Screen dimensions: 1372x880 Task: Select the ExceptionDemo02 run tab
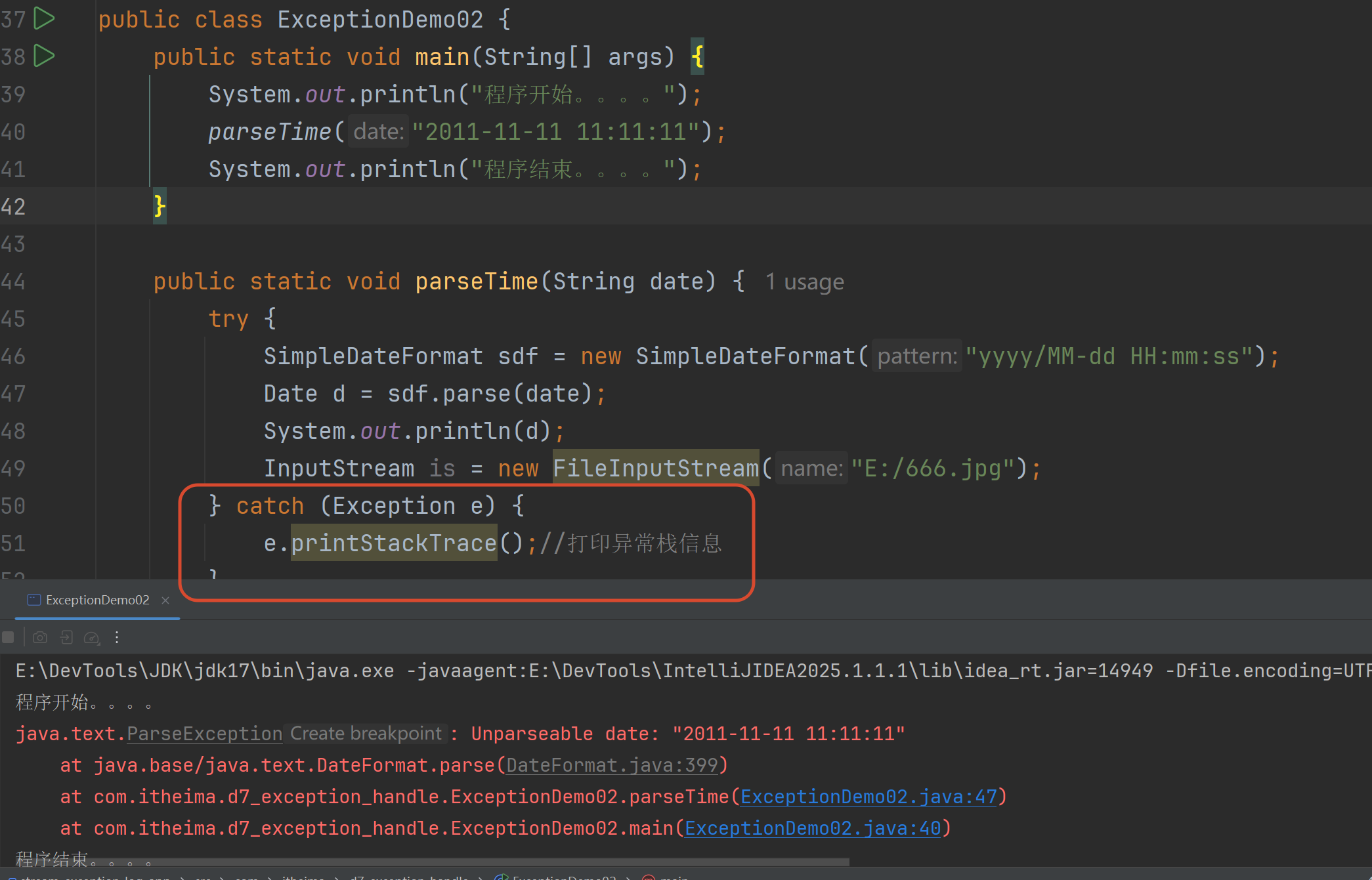[97, 600]
